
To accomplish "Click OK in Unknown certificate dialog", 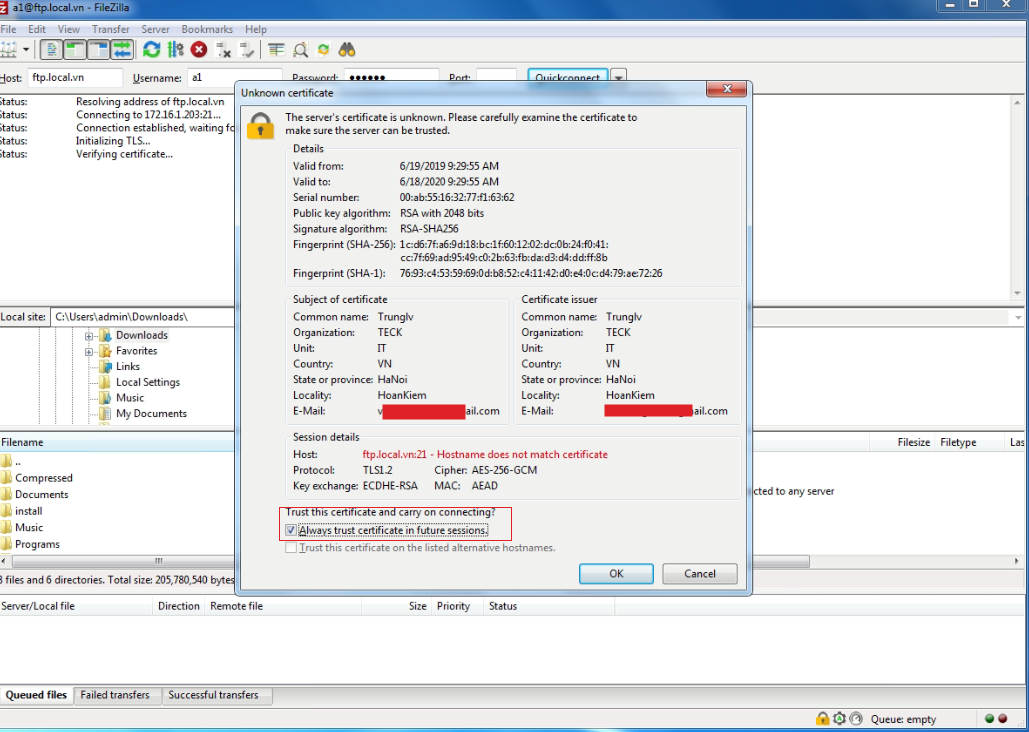I will click(616, 573).
